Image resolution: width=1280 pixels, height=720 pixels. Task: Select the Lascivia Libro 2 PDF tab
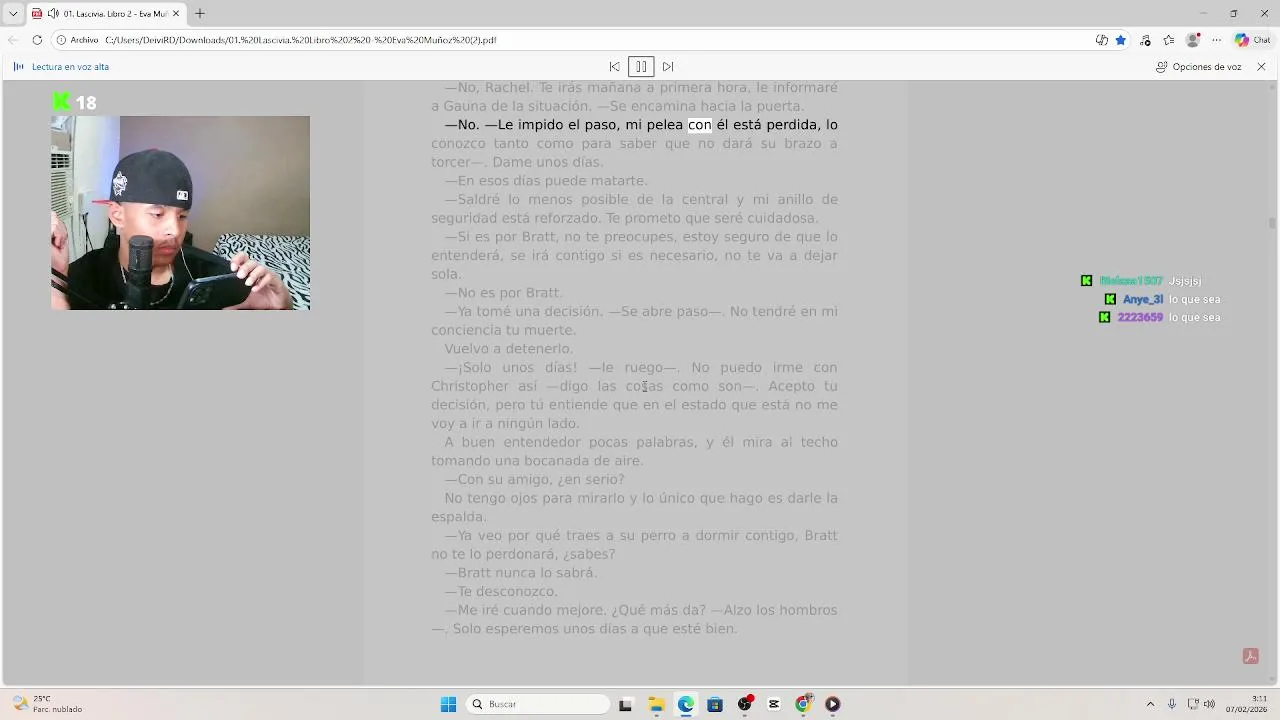coord(105,14)
